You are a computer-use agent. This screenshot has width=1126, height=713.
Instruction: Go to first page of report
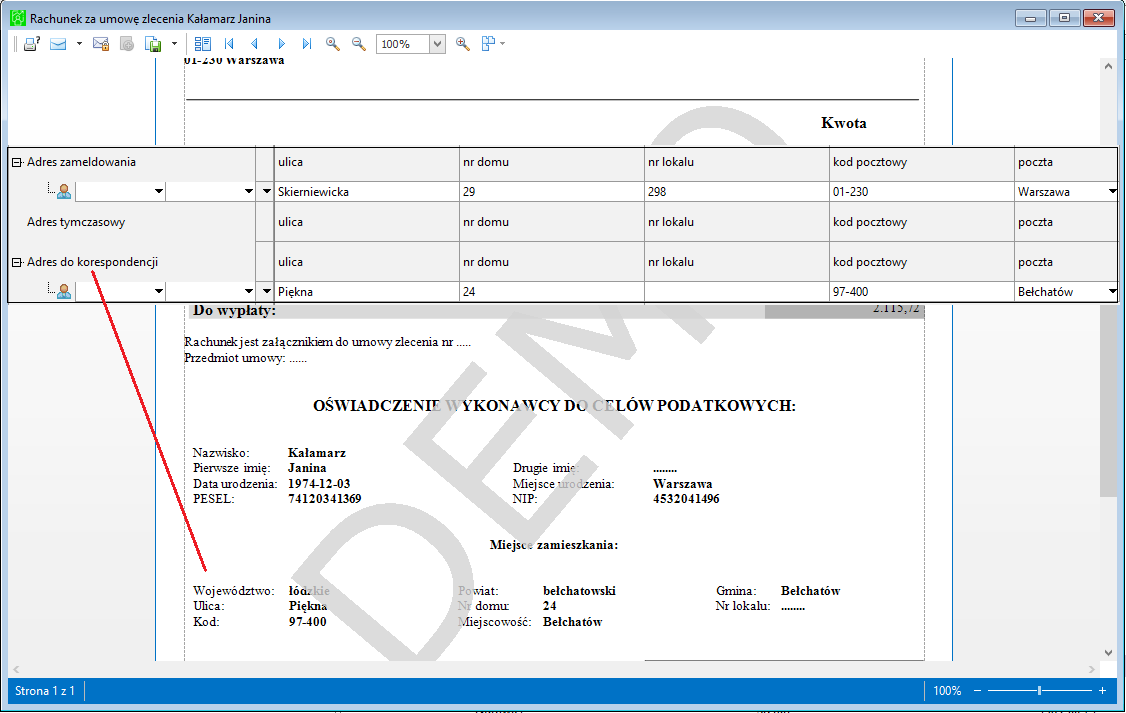tap(229, 45)
